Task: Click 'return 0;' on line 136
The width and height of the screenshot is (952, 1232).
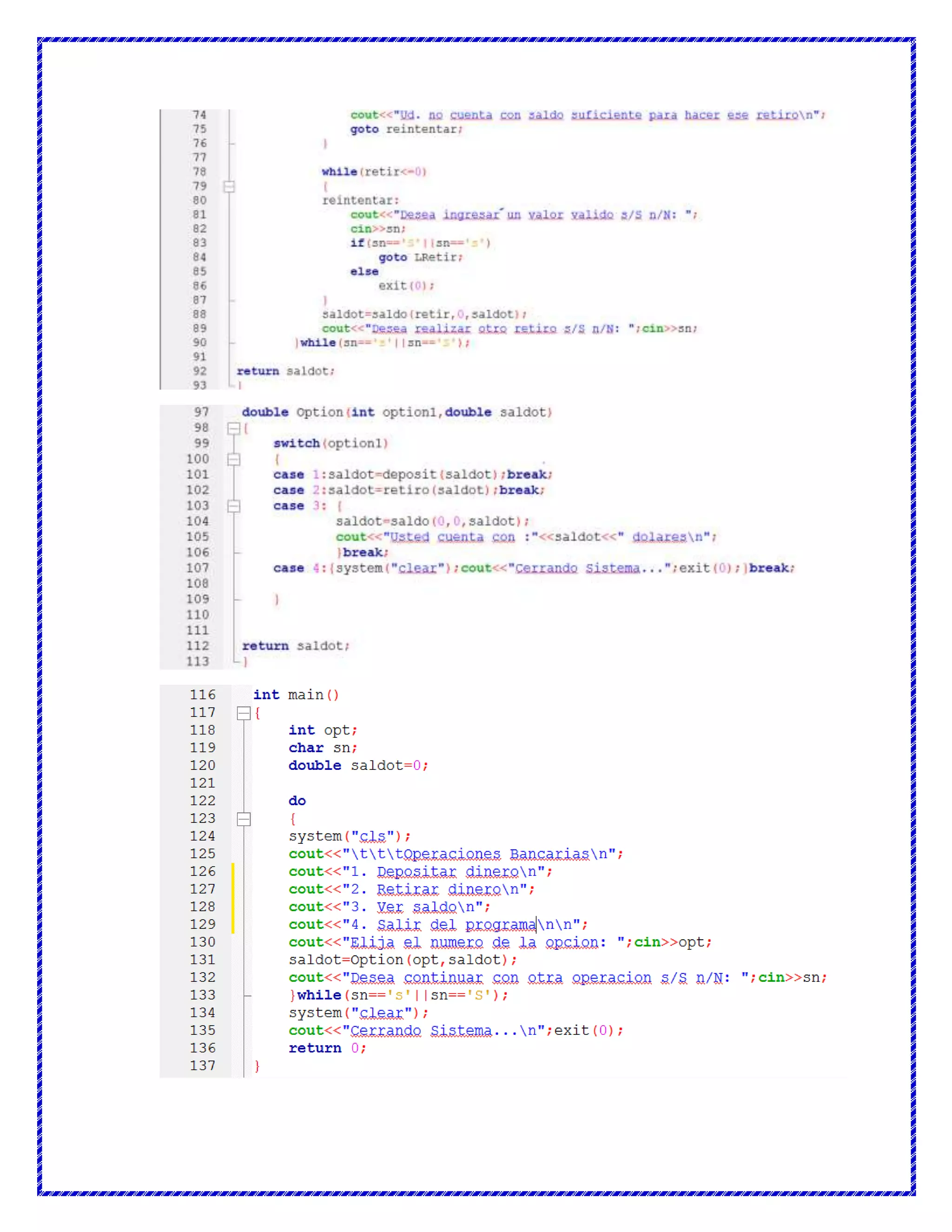Action: (327, 1048)
